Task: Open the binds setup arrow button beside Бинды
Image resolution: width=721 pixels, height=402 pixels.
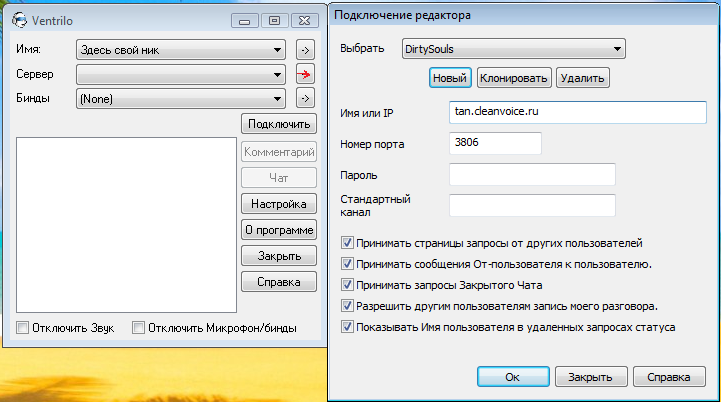Action: (305, 98)
